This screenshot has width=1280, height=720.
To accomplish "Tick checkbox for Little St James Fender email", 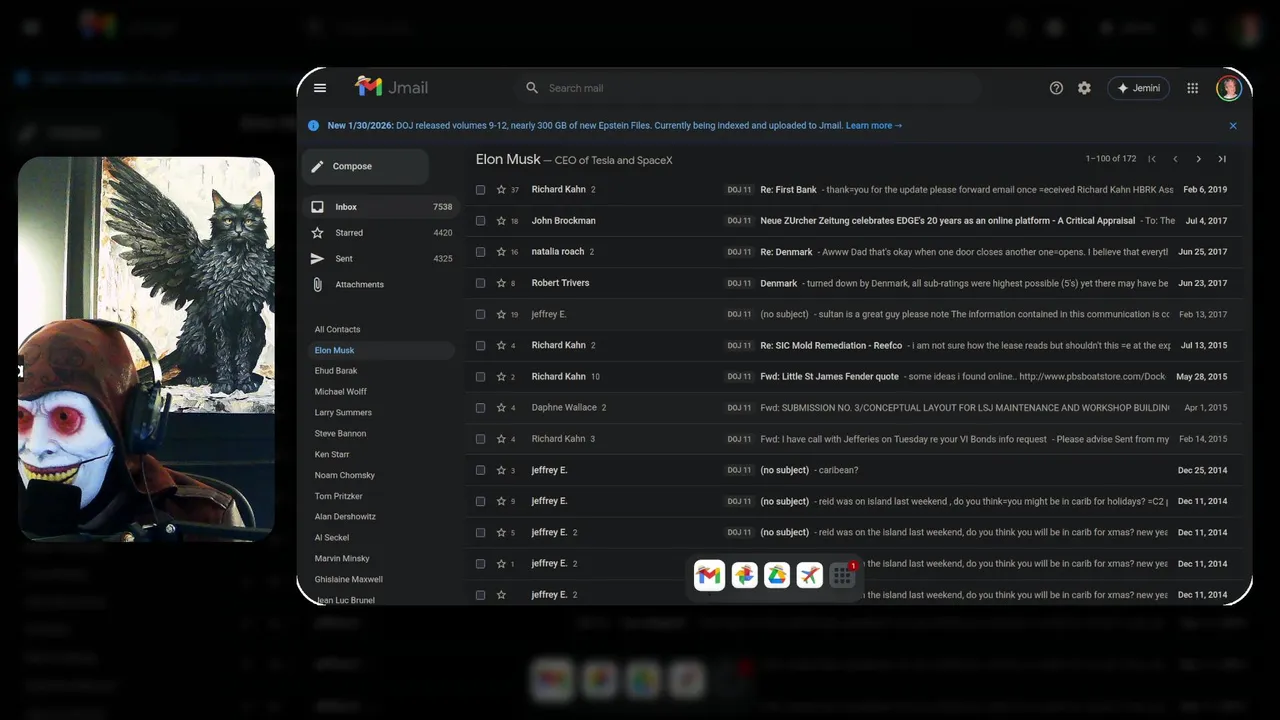I will click(x=480, y=377).
